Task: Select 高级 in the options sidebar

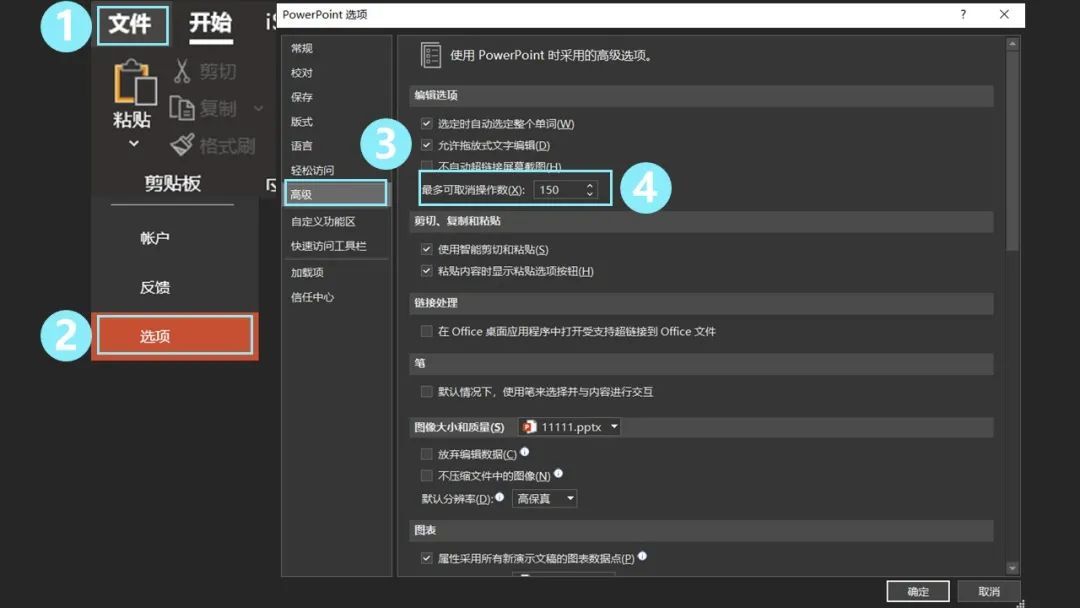Action: tap(335, 193)
